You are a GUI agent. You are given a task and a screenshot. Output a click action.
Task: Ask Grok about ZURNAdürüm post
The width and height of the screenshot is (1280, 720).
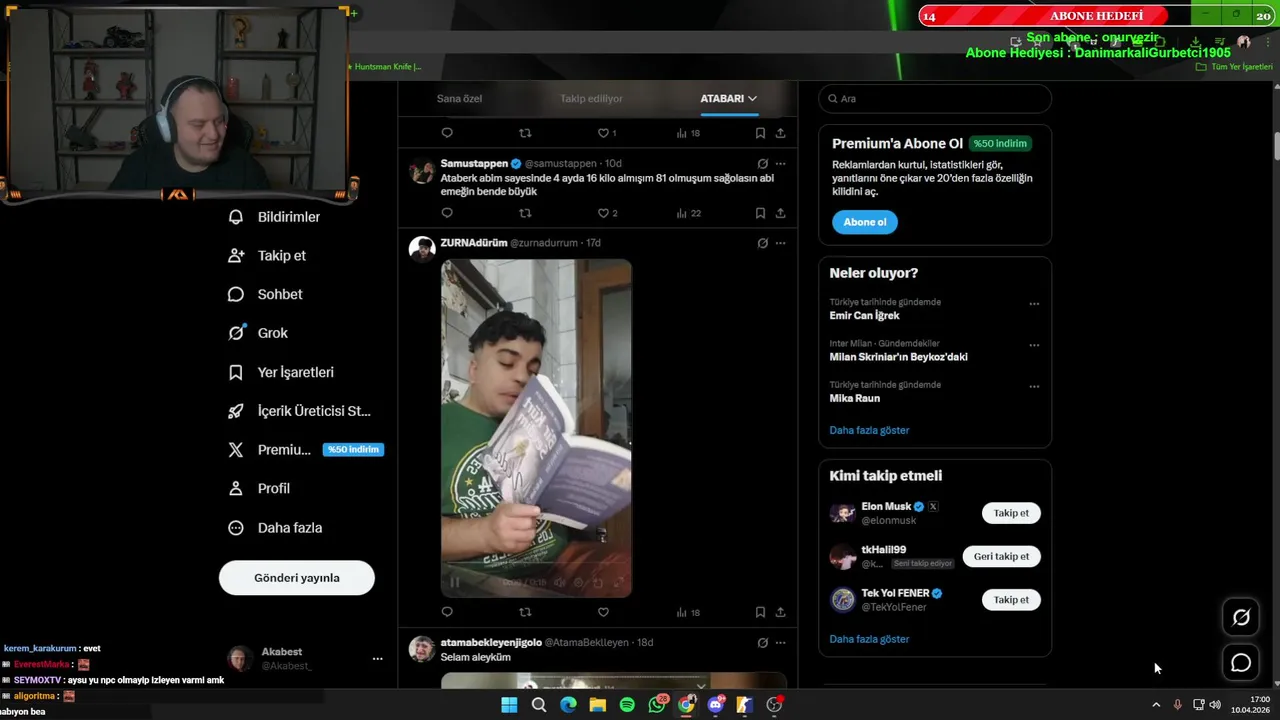coord(762,243)
